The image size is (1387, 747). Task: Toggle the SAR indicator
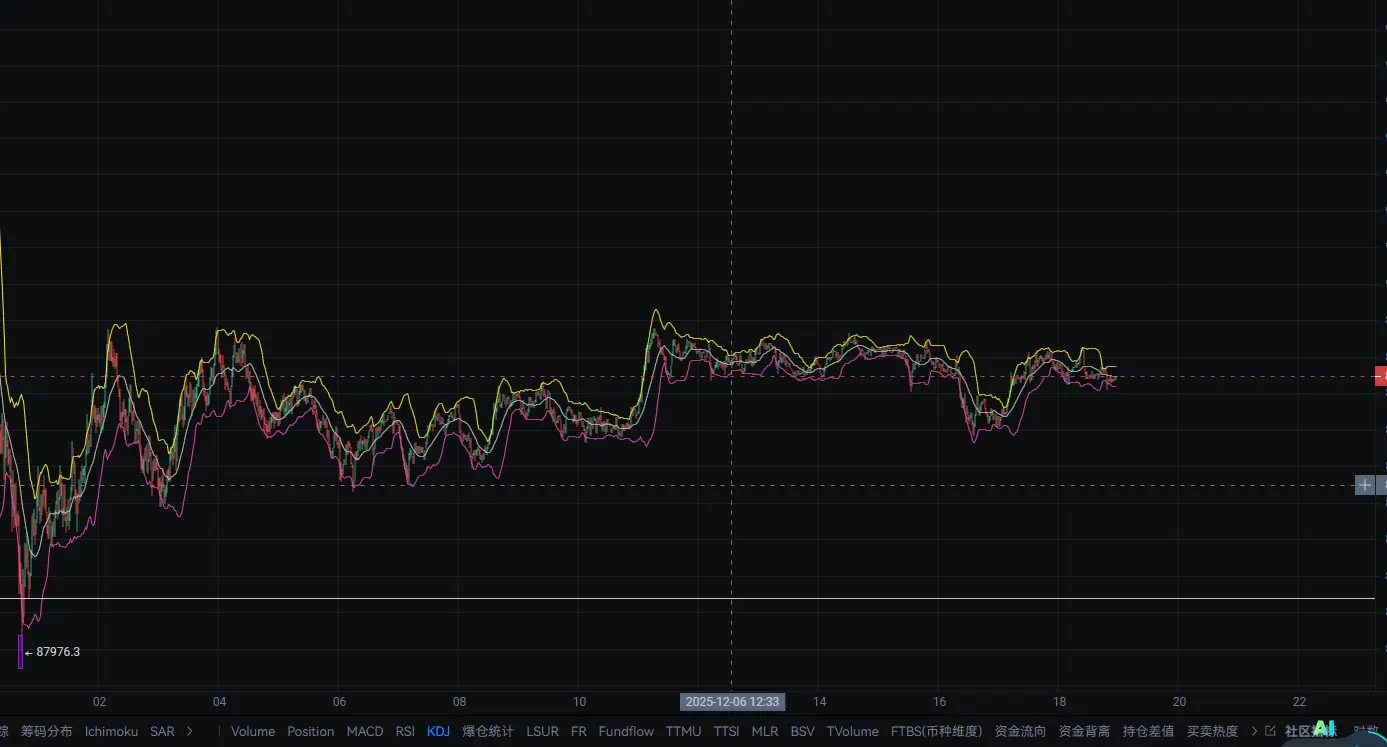click(162, 731)
